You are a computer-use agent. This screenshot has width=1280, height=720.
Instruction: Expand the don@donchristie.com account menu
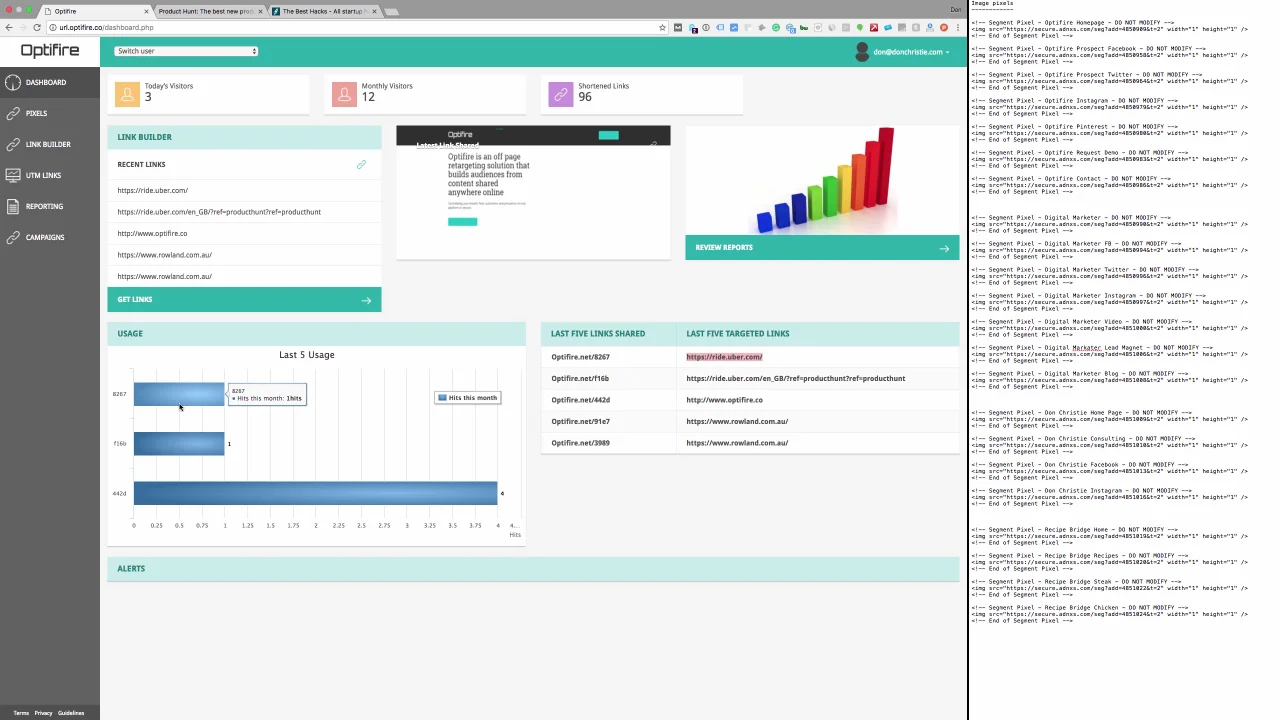[910, 52]
